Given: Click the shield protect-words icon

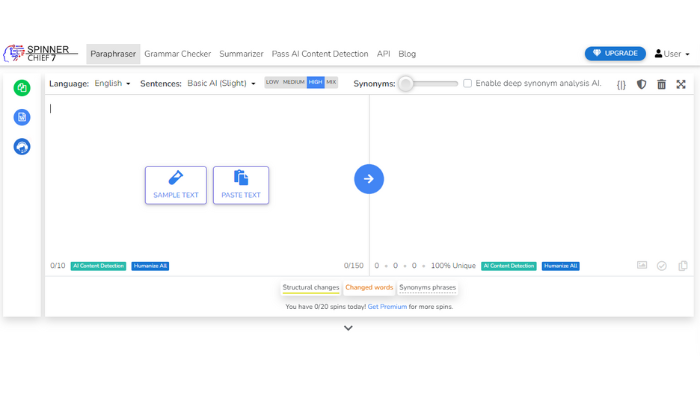Looking at the screenshot, I should (642, 84).
